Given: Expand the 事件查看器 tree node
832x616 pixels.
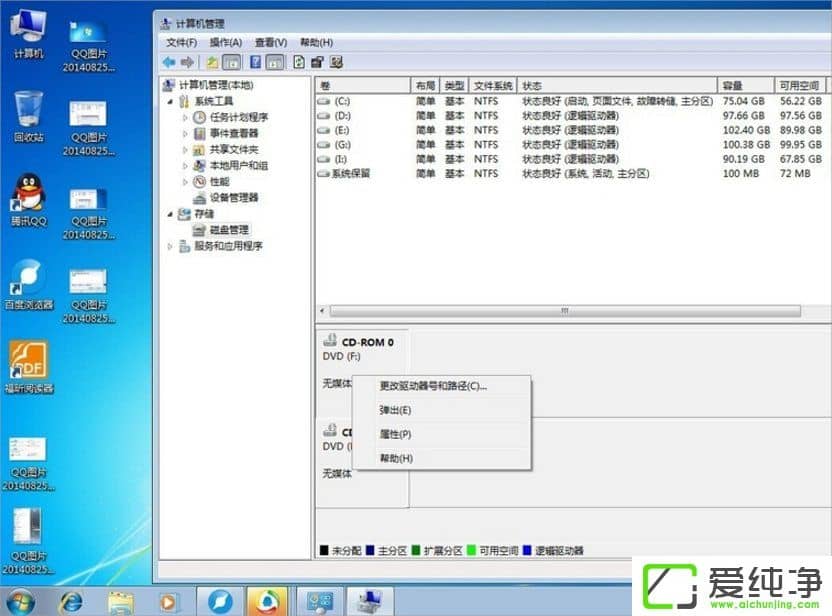Looking at the screenshot, I should [x=184, y=133].
